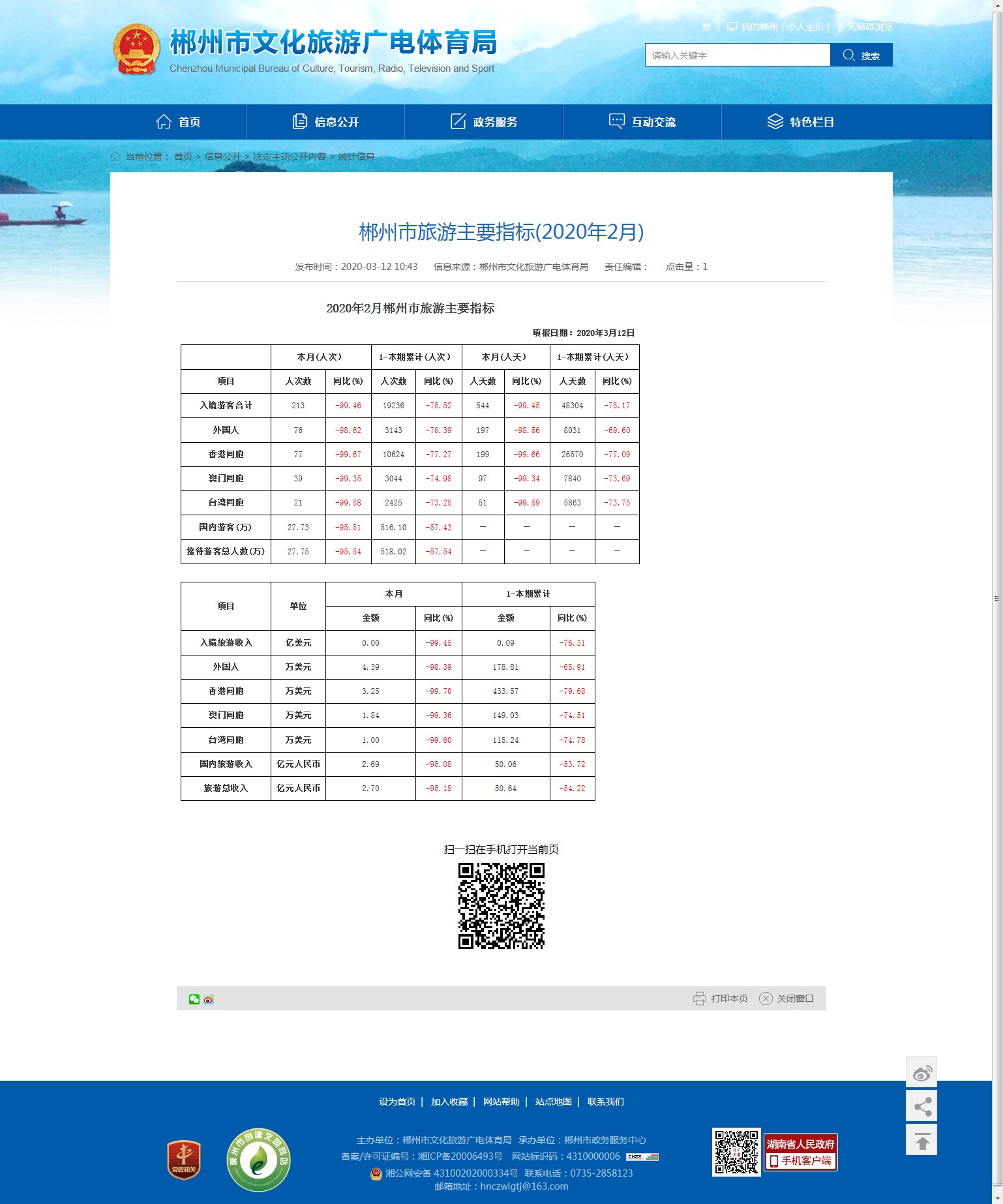The width and height of the screenshot is (1003, 1204).
Task: Click the 互动交流 chat bubble icon
Action: point(617,121)
